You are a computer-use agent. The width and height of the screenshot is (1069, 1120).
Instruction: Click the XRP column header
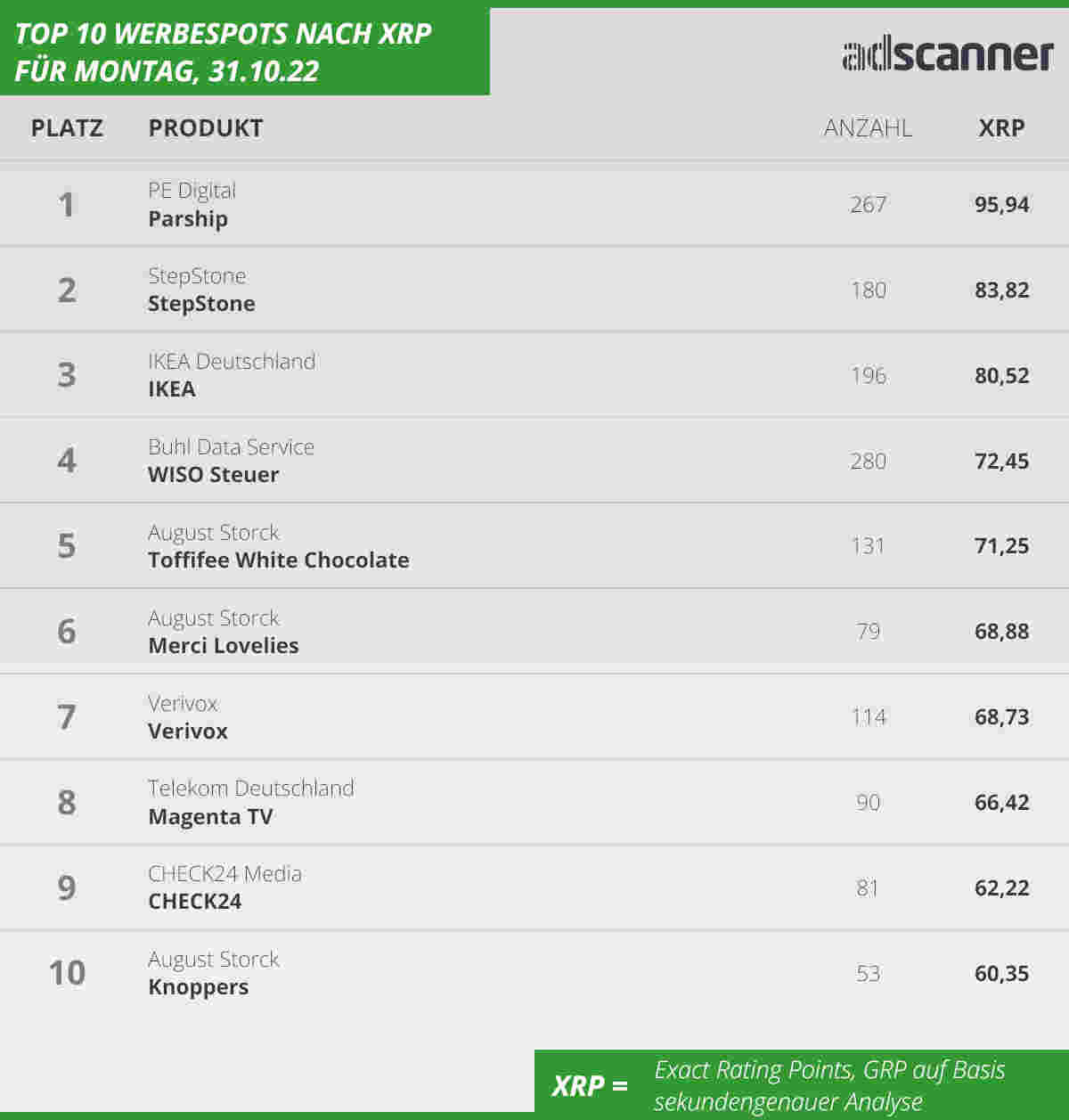click(1001, 128)
